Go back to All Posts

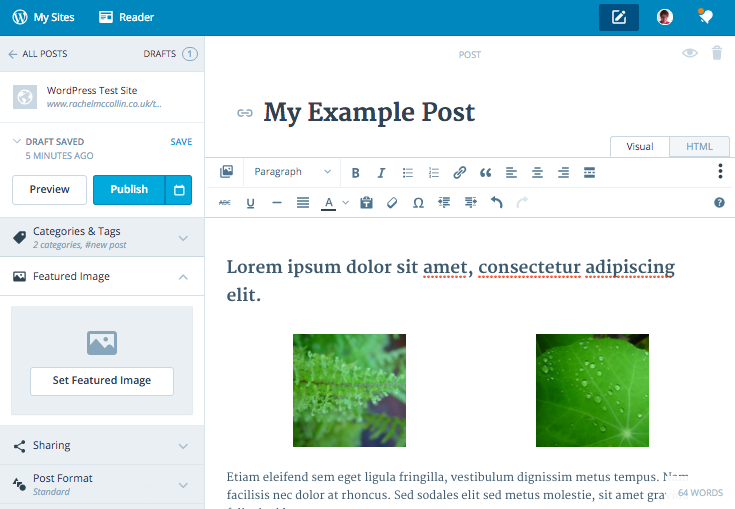(x=38, y=54)
